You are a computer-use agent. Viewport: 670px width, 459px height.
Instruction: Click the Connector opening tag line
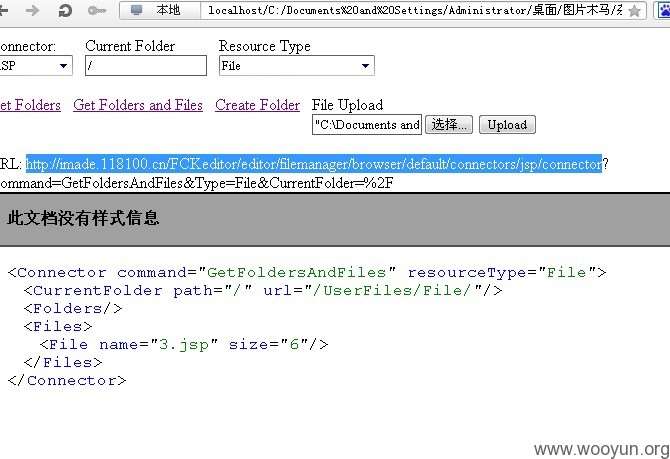coord(307,272)
